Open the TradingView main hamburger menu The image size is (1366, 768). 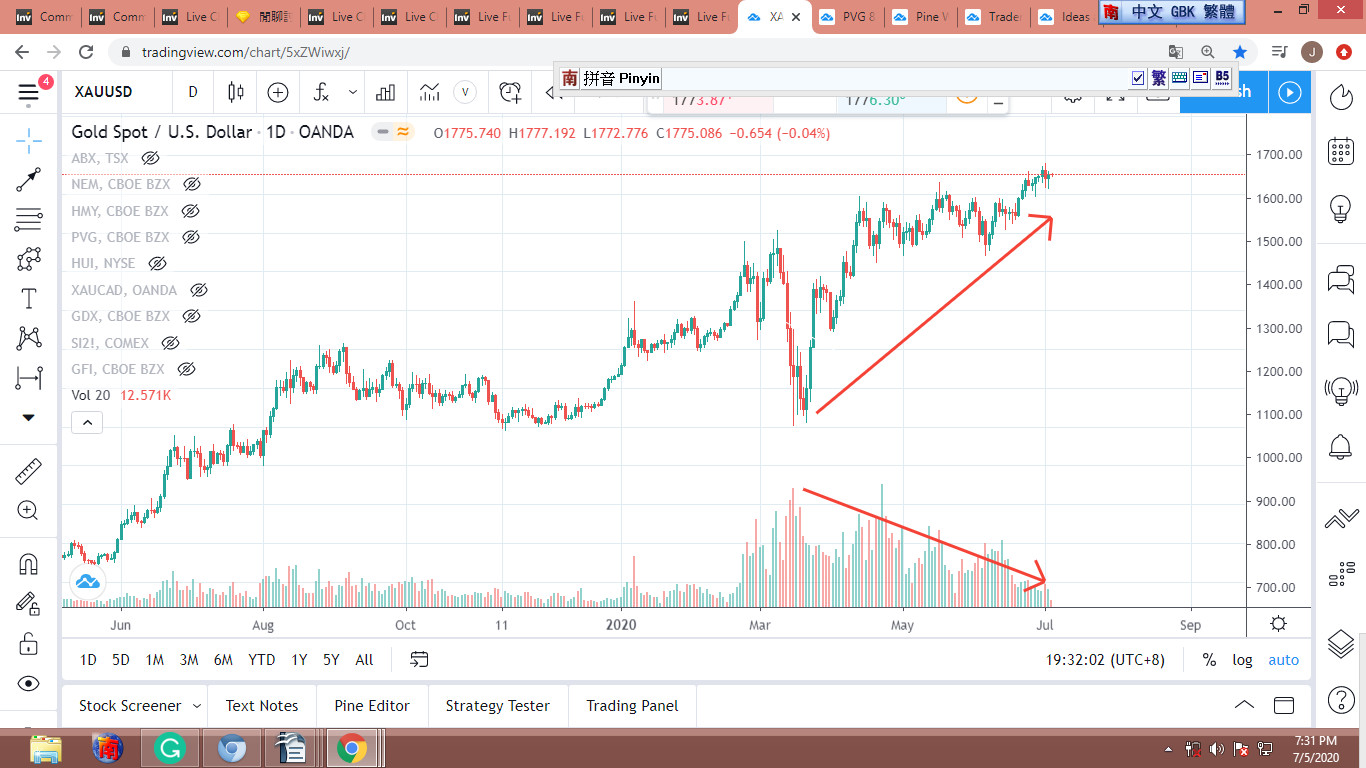click(x=28, y=93)
